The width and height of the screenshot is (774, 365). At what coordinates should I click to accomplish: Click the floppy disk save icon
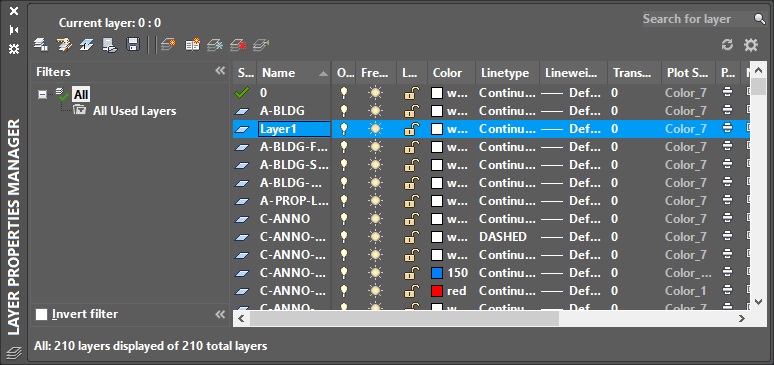(x=133, y=45)
